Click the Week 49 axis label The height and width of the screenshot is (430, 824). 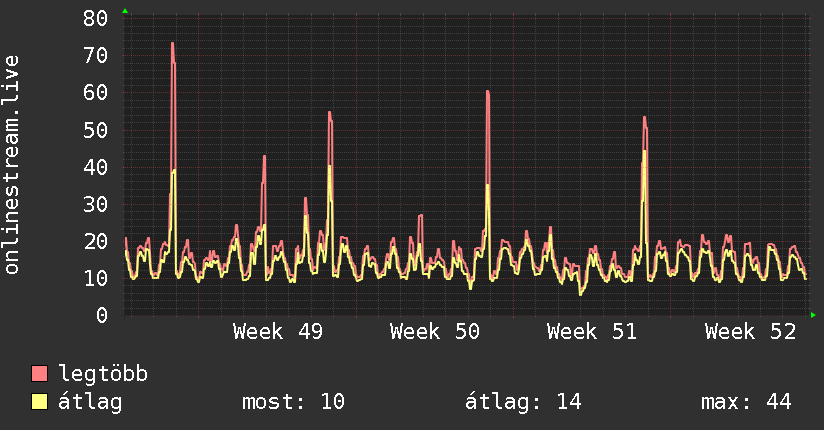[x=277, y=332]
